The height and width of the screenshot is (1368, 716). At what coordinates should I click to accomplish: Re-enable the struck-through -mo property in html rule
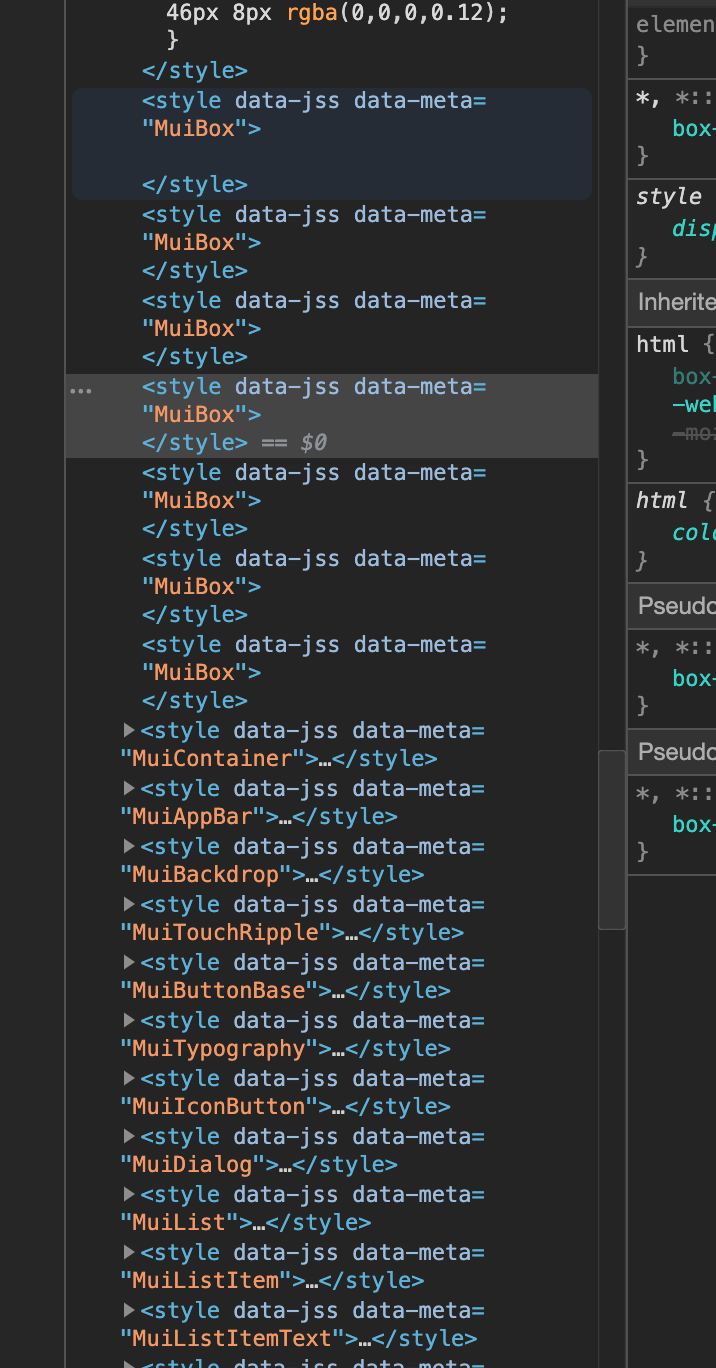[x=695, y=433]
